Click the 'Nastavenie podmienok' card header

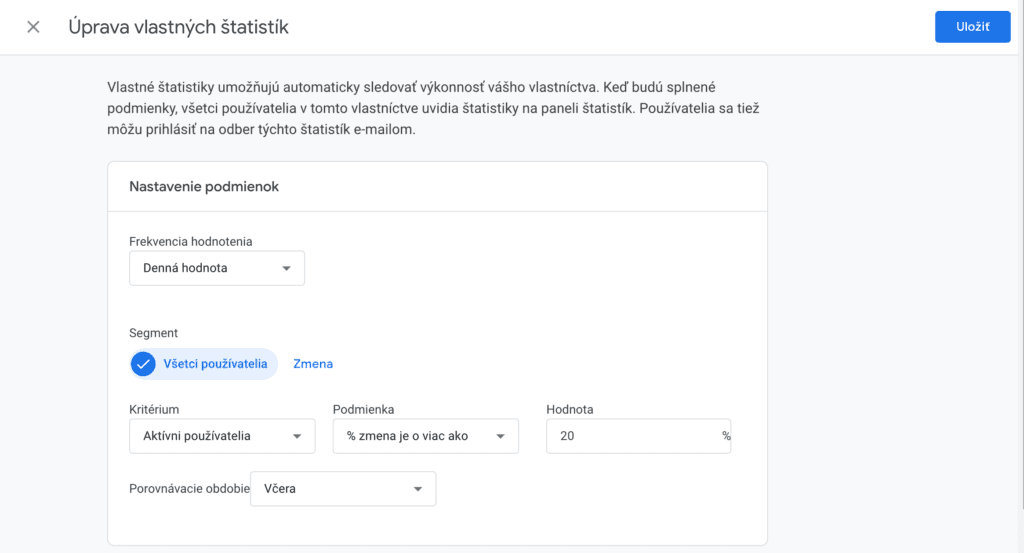pos(204,186)
